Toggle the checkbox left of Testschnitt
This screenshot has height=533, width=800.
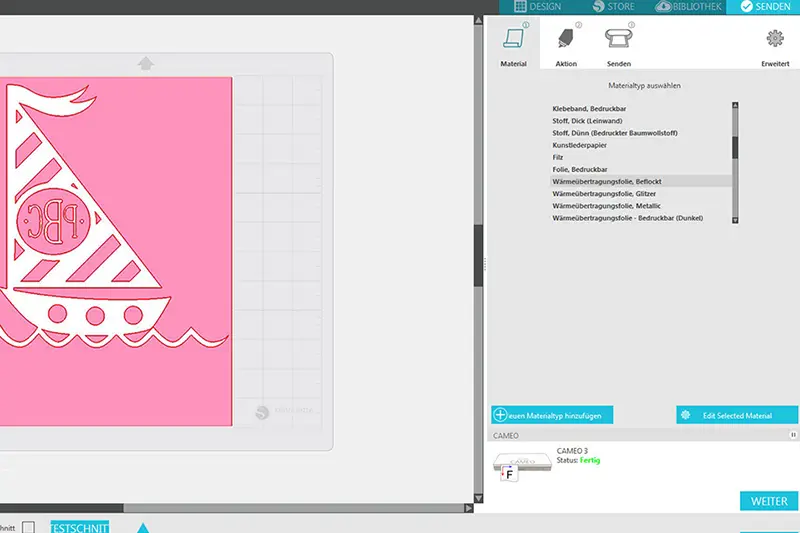pyautogui.click(x=29, y=527)
